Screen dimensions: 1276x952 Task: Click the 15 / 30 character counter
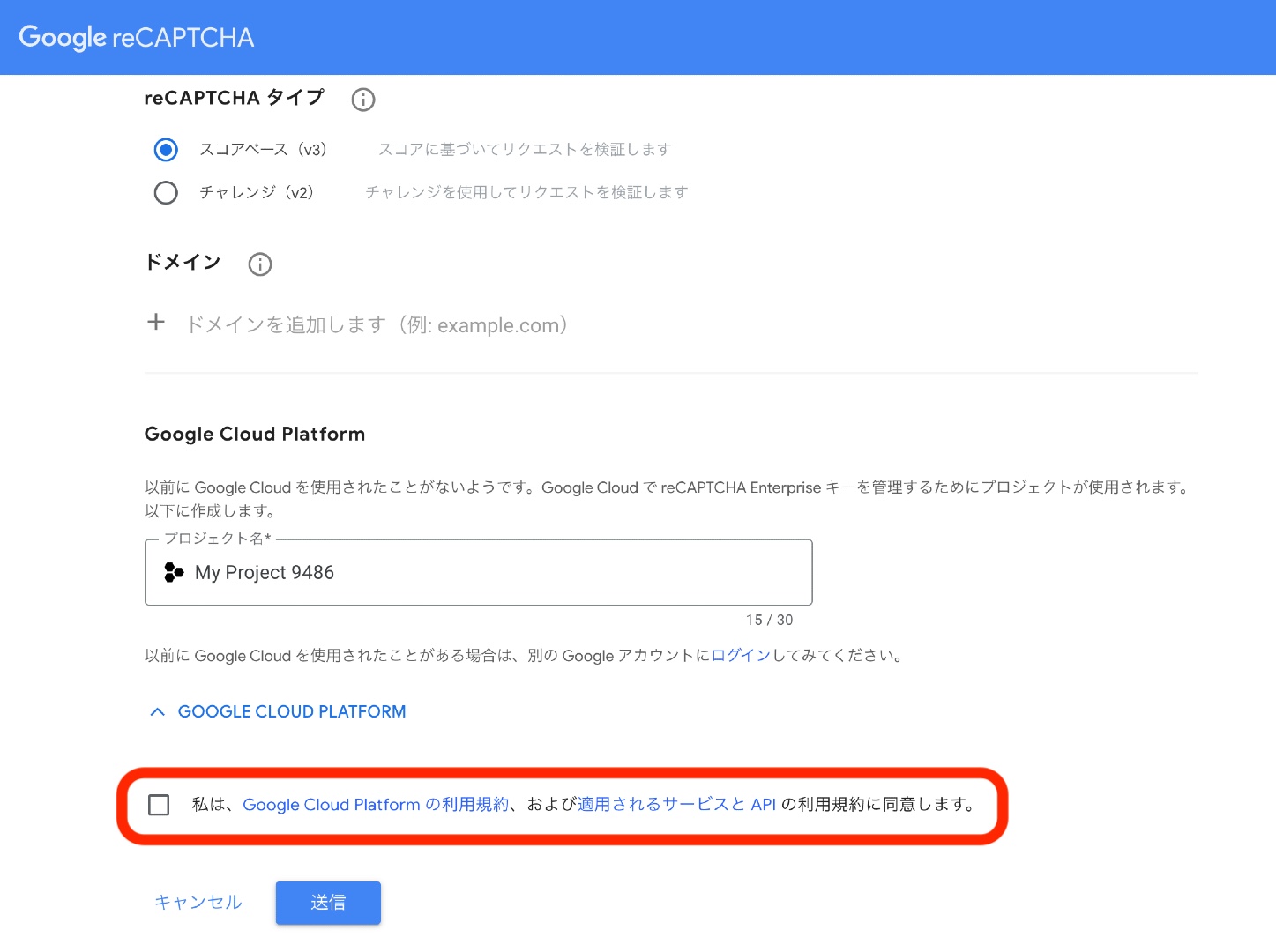click(x=770, y=621)
